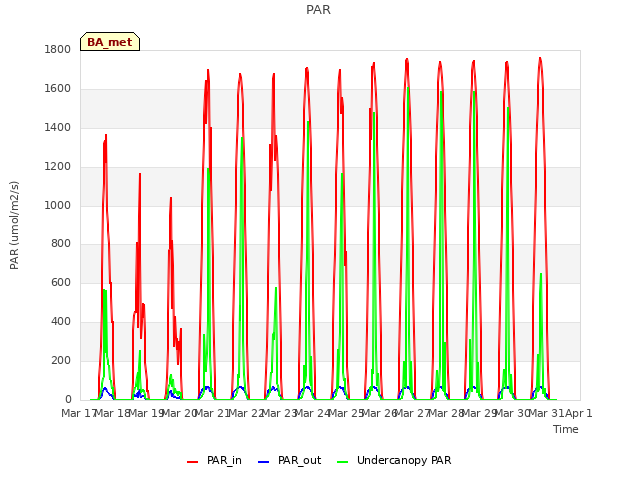The height and width of the screenshot is (480, 640).
Task: Click the blue PAR_out legend color marker
Action: (x=264, y=462)
